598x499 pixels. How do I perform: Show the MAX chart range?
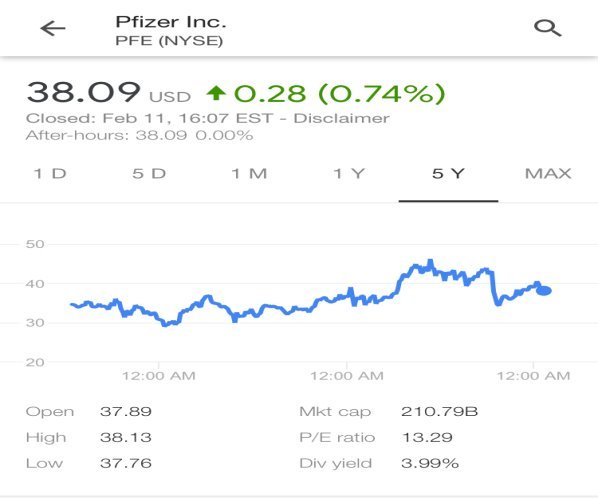[x=548, y=174]
